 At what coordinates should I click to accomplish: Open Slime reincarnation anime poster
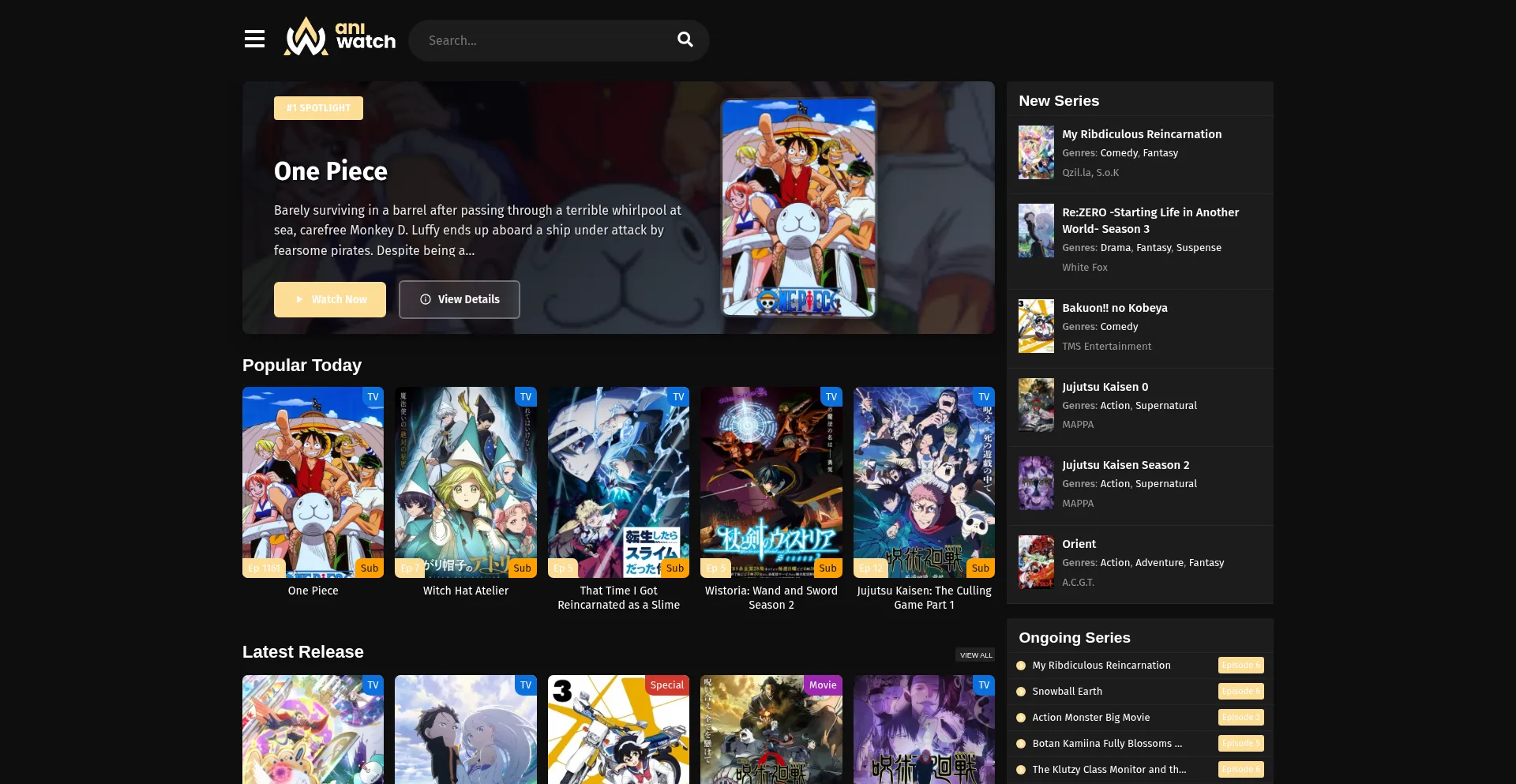coord(618,482)
